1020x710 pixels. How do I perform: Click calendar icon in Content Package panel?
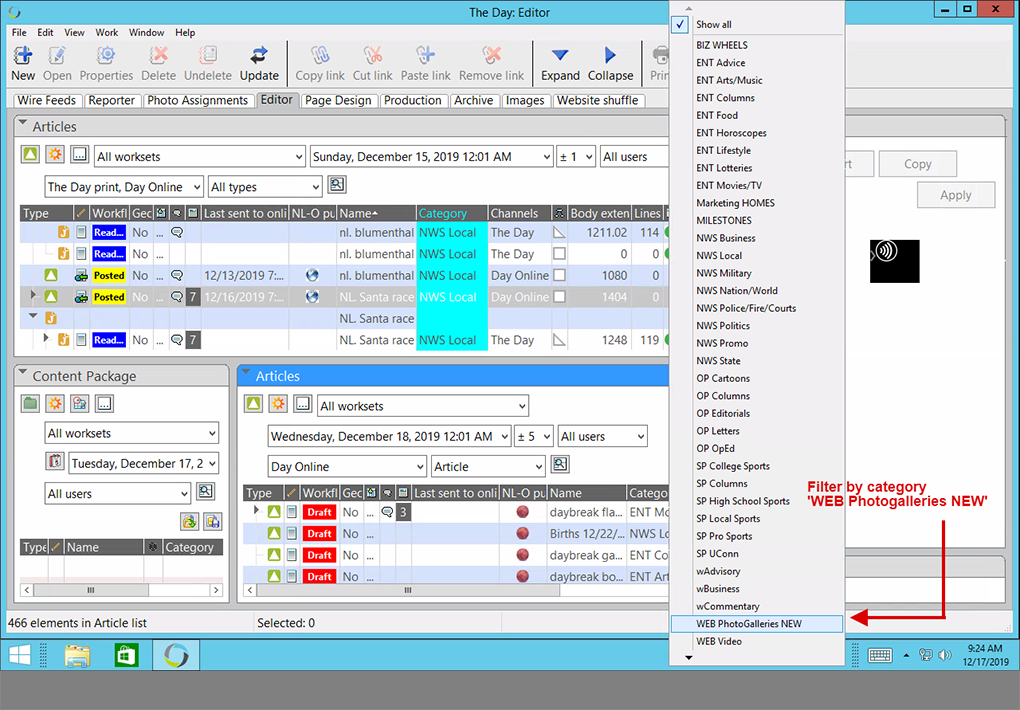55,462
